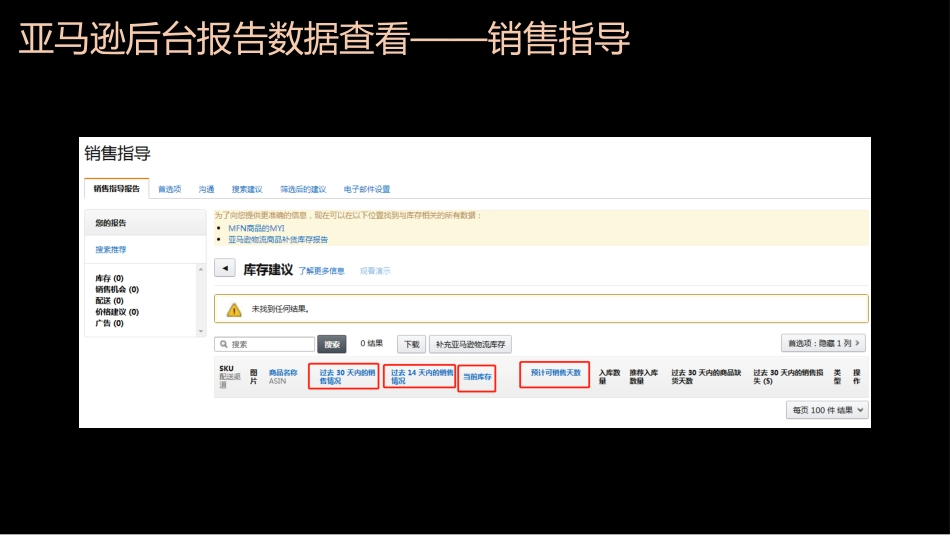
Task: Open the 搜索建议 tab
Action: coord(247,189)
